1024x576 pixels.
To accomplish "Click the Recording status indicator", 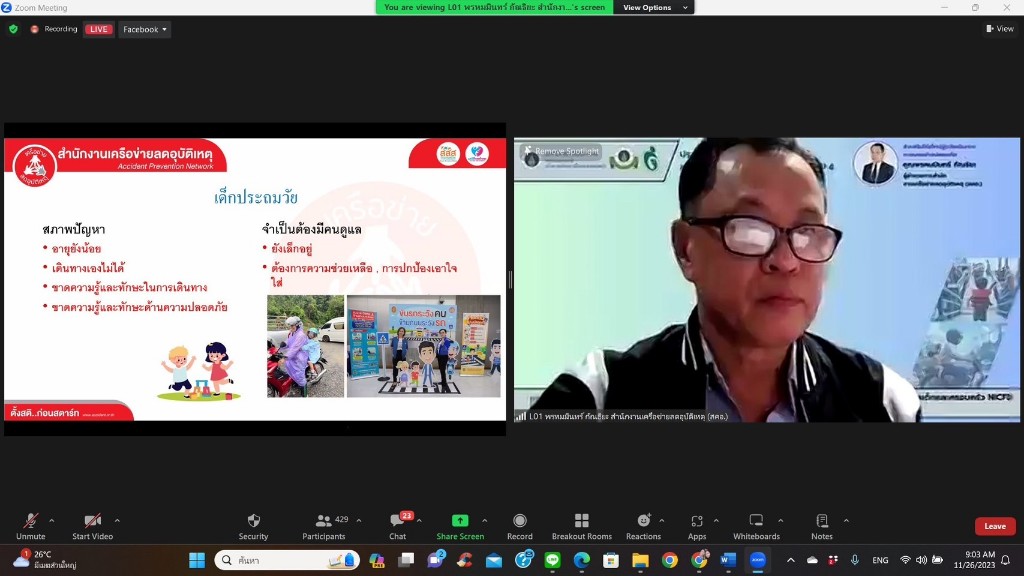I will click(54, 29).
